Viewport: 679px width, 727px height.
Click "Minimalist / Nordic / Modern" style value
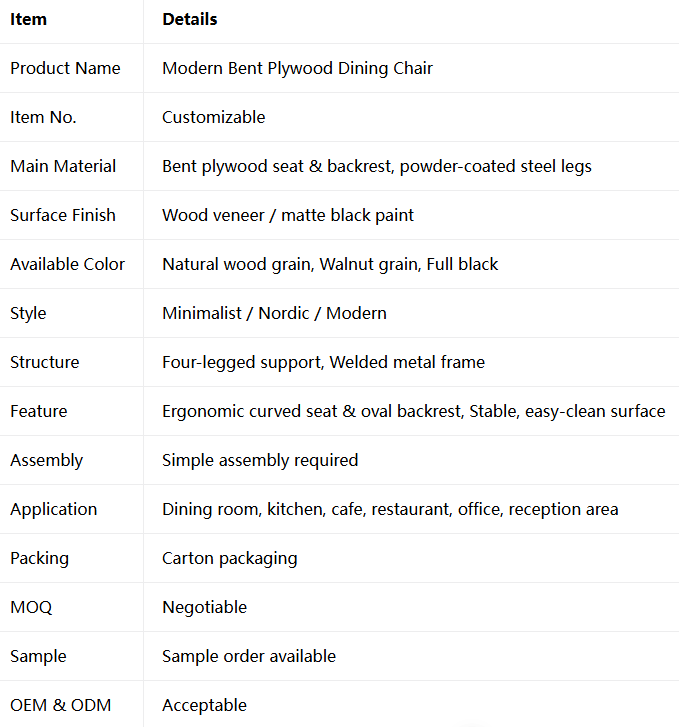[274, 313]
